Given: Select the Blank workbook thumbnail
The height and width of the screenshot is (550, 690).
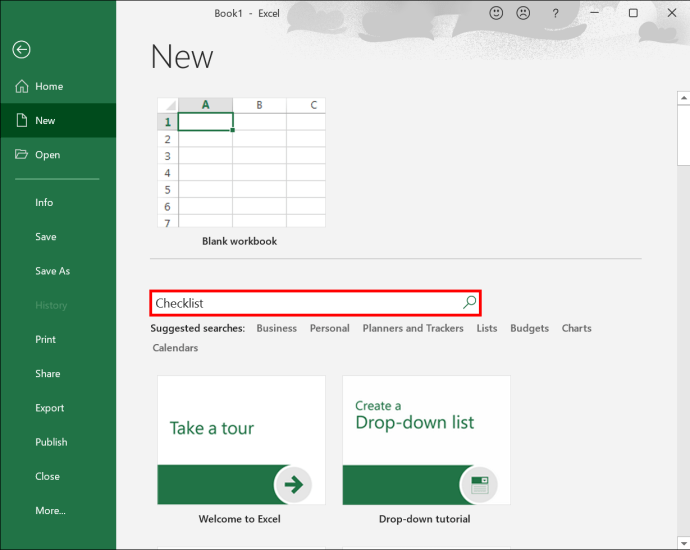Looking at the screenshot, I should coord(241,162).
